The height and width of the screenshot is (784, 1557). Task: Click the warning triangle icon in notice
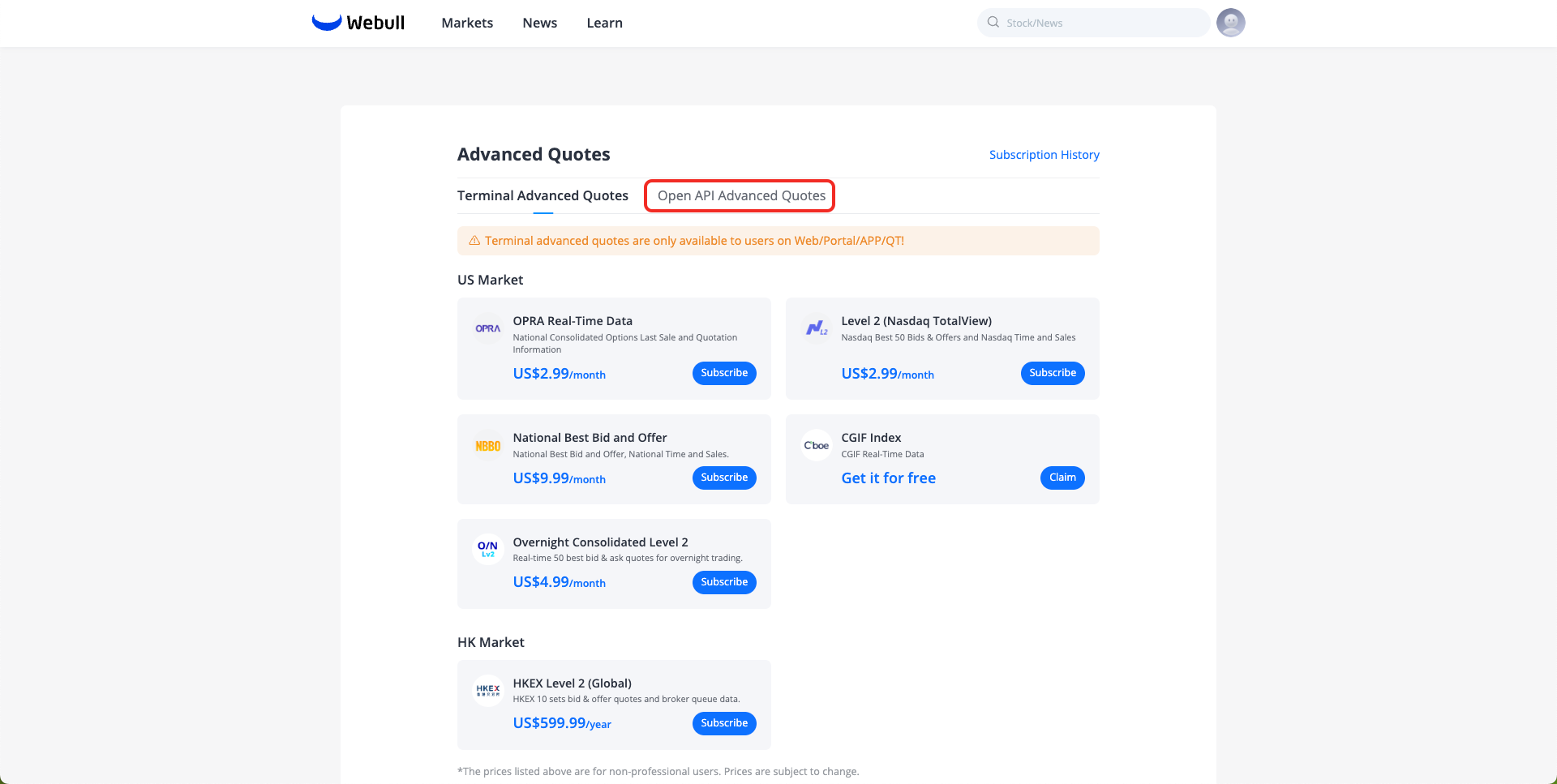474,241
